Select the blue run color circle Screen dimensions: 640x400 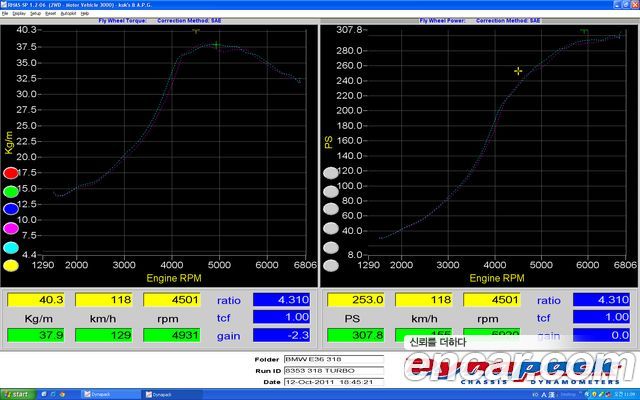(x=11, y=209)
